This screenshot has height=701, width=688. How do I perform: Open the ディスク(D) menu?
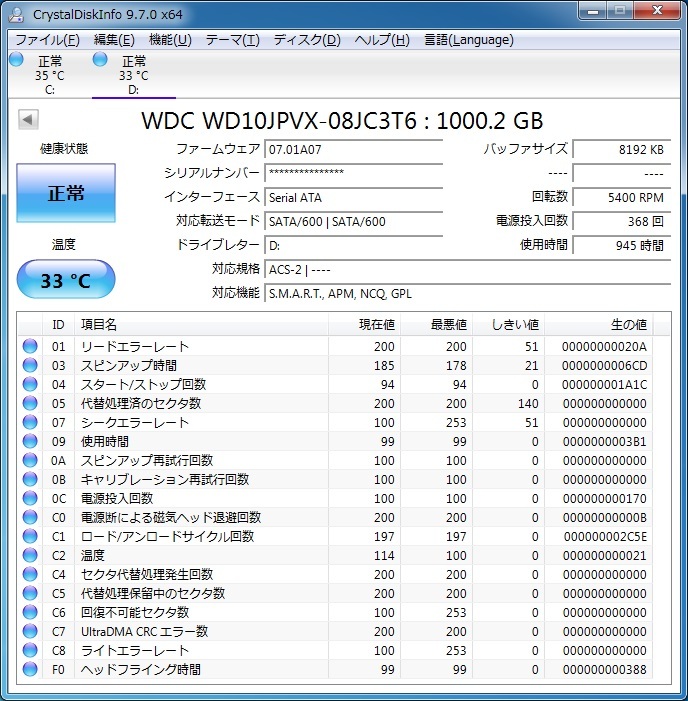click(x=307, y=40)
